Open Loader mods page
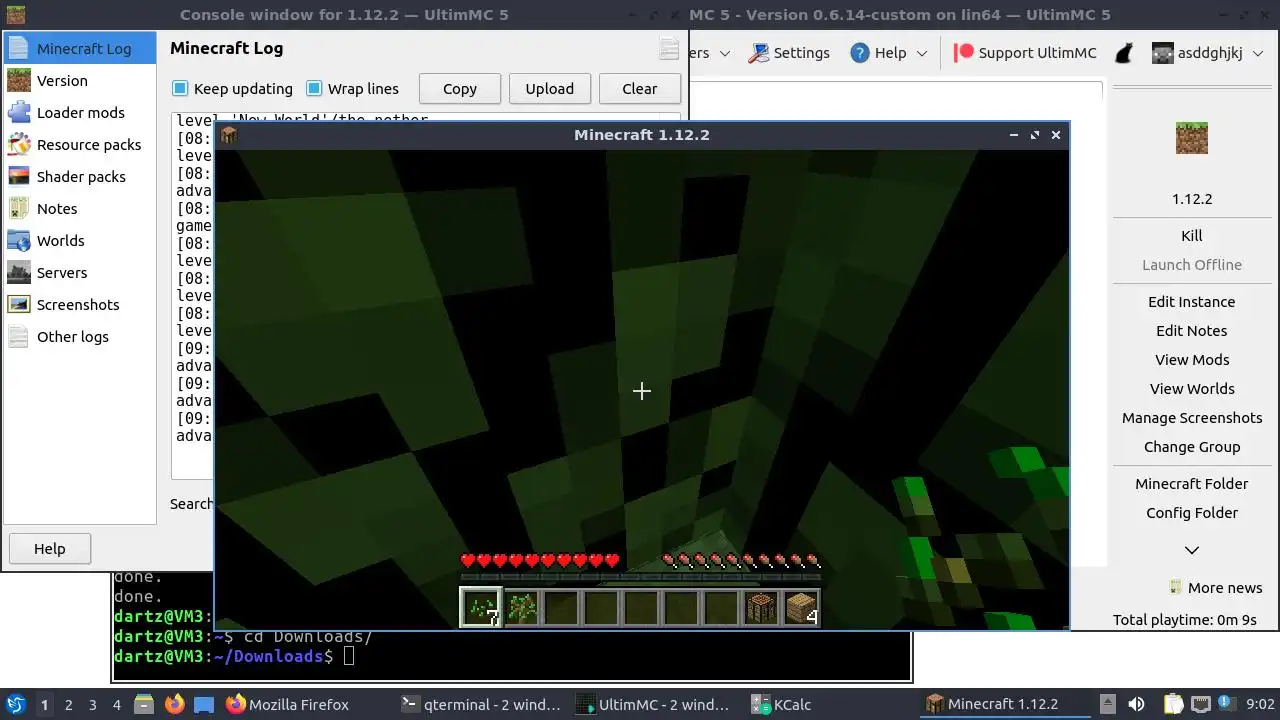This screenshot has height=720, width=1280. (x=80, y=113)
